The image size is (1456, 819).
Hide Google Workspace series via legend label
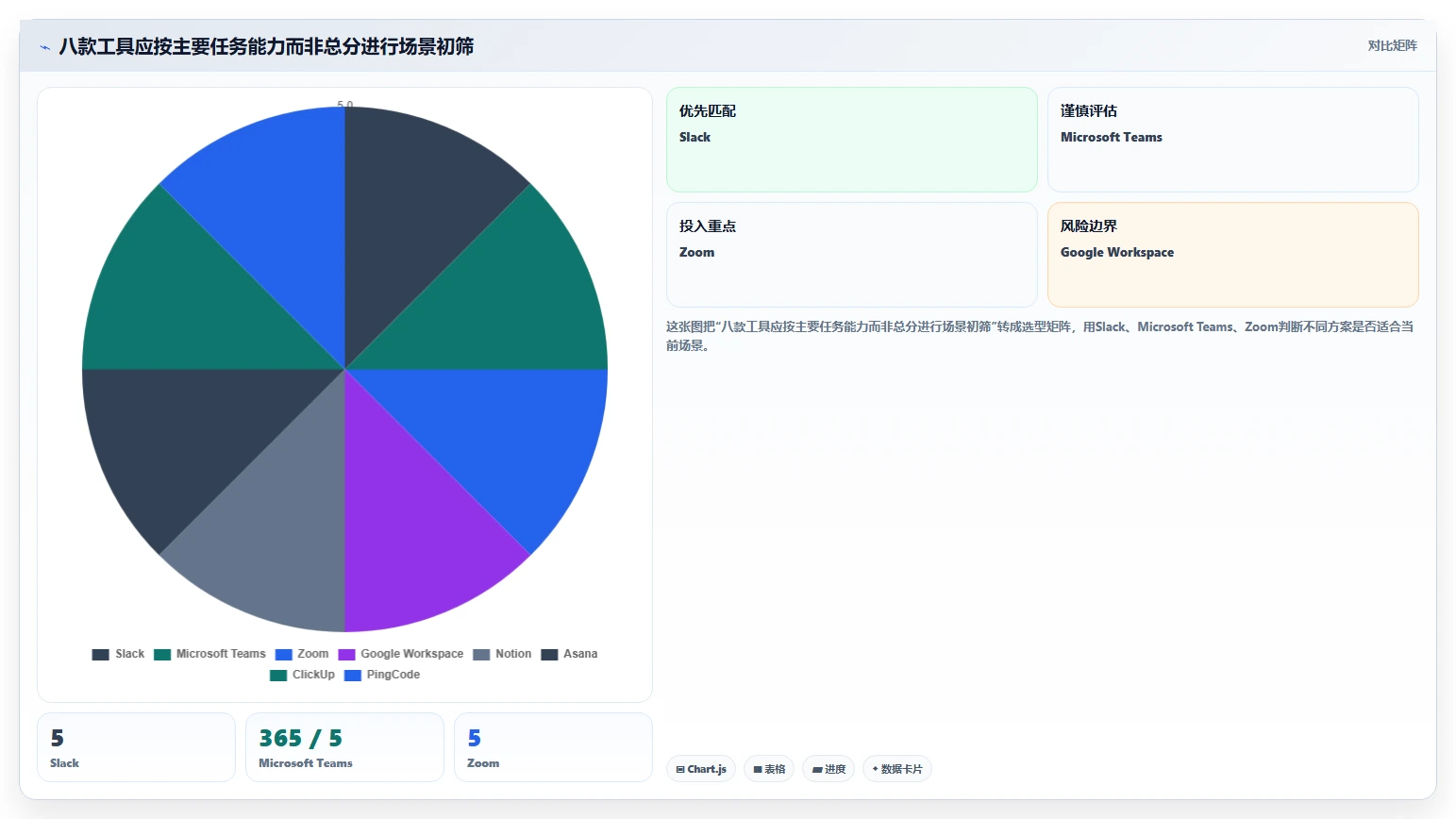point(412,654)
